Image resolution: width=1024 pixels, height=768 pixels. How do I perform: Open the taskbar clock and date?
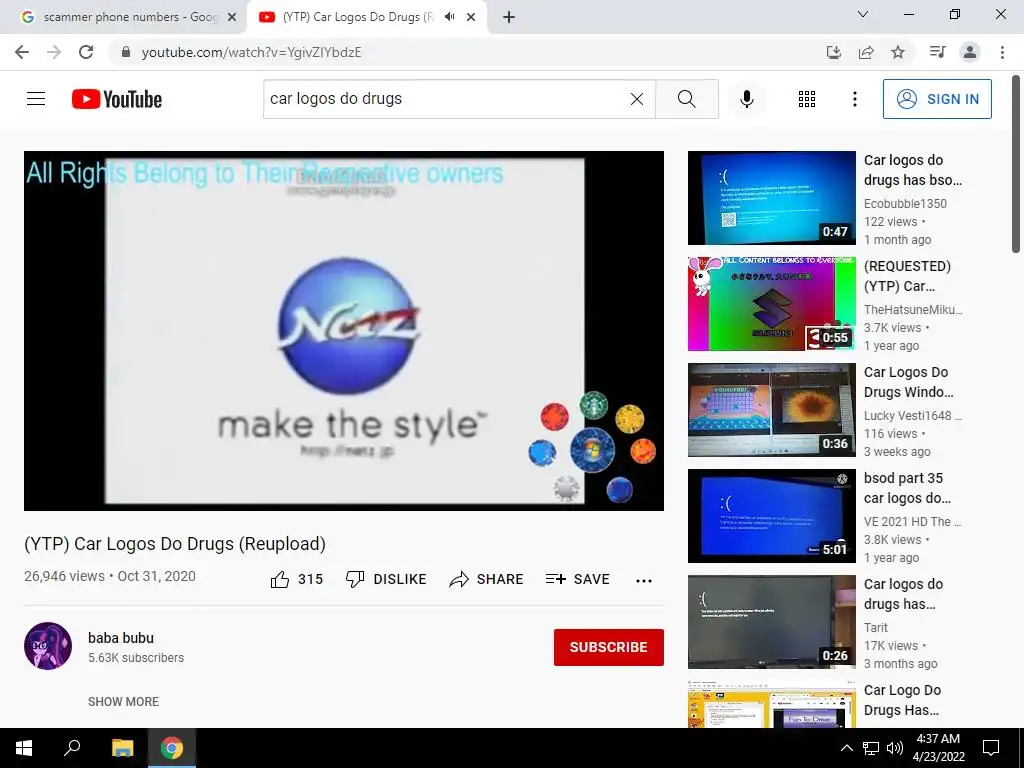pyautogui.click(x=938, y=748)
